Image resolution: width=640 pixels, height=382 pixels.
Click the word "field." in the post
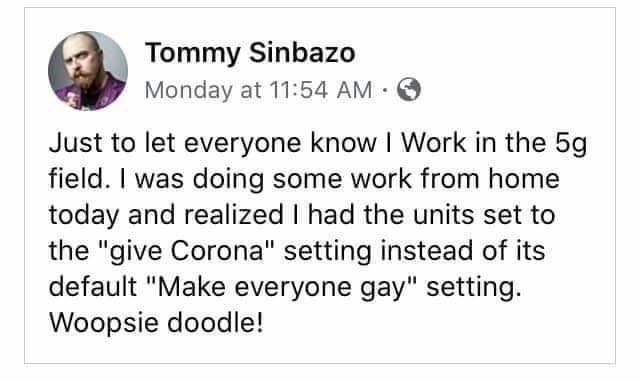(79, 179)
